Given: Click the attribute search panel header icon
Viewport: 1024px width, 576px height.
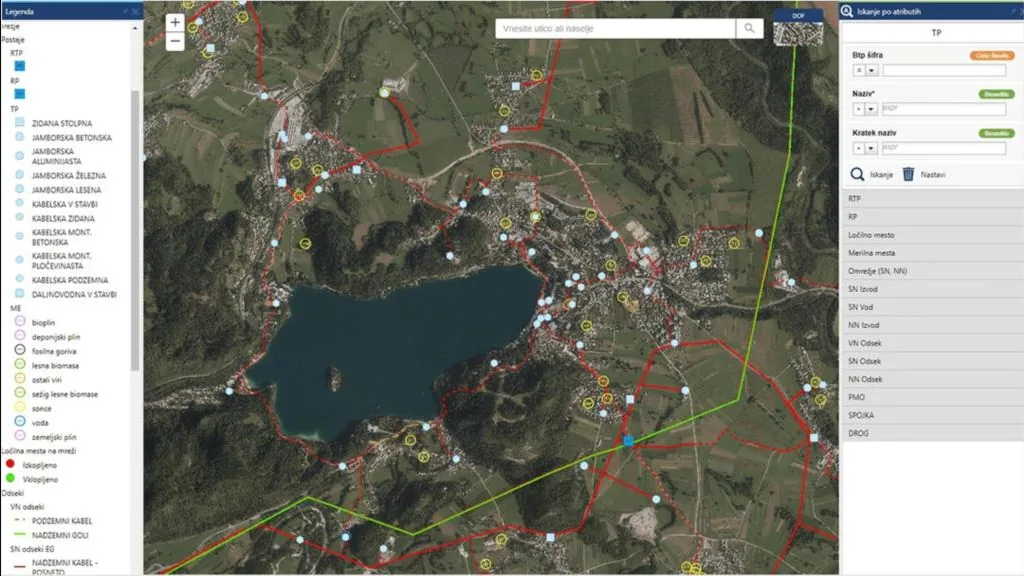Looking at the screenshot, I should click(x=847, y=11).
